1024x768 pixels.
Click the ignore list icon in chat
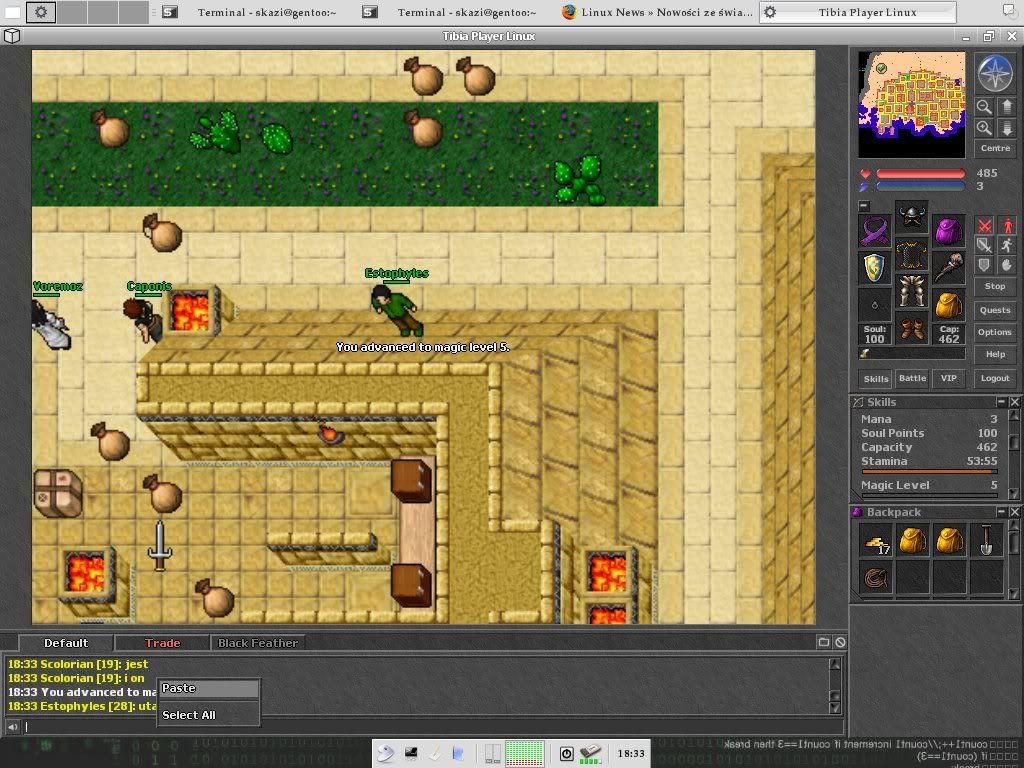(x=840, y=643)
